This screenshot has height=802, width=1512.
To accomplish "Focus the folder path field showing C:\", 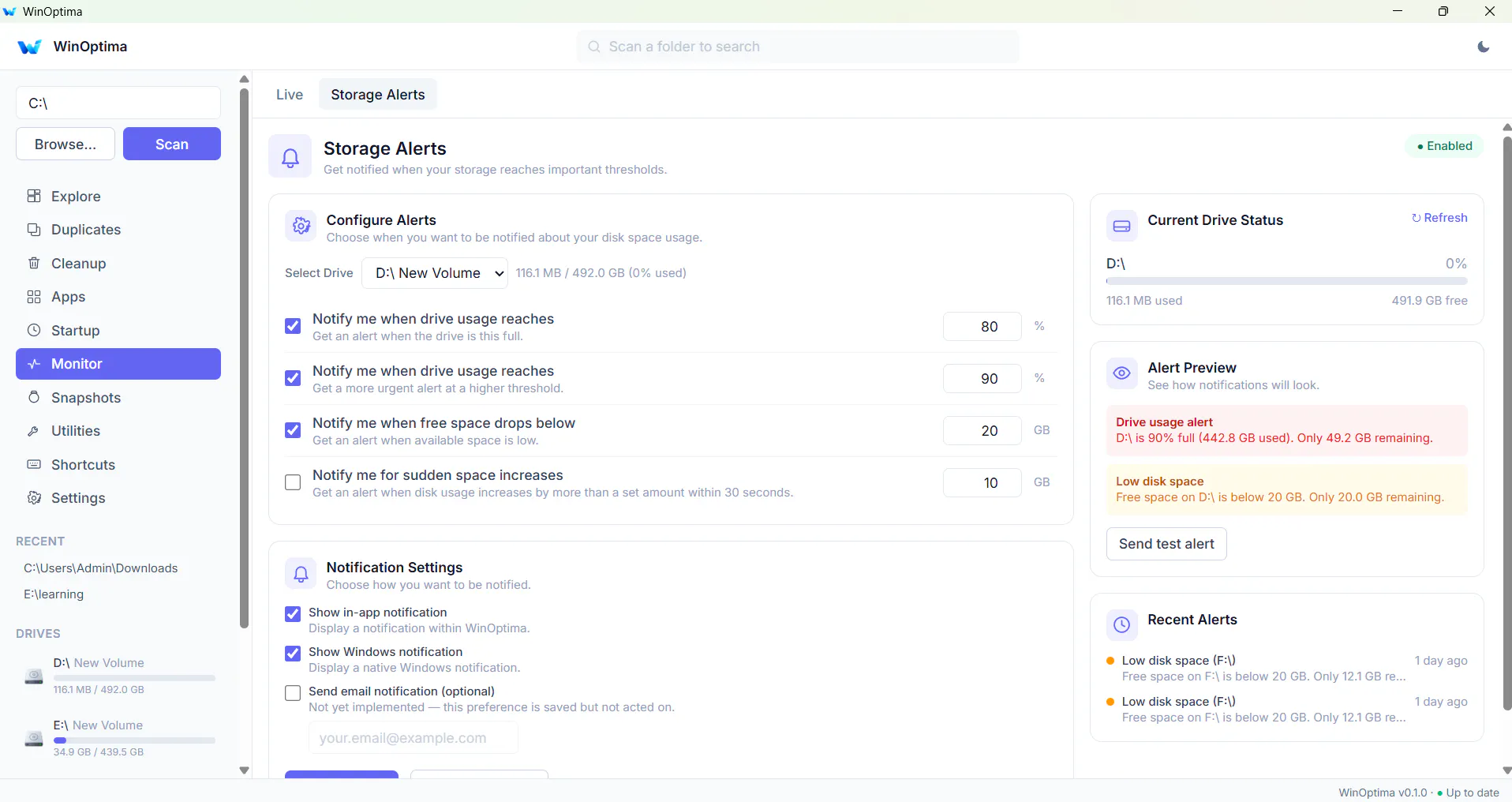I will point(118,103).
